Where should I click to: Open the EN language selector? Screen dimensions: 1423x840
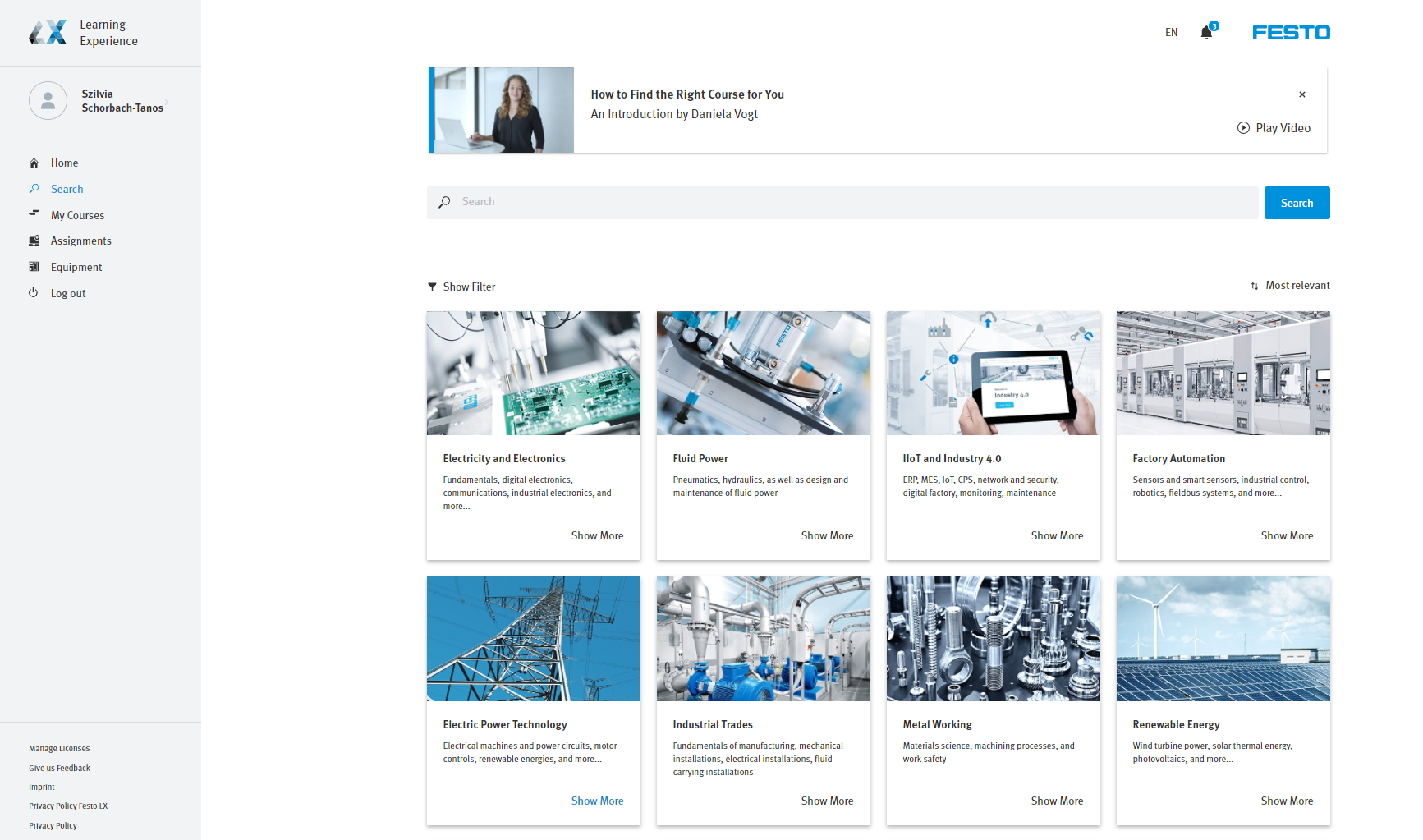tap(1171, 32)
